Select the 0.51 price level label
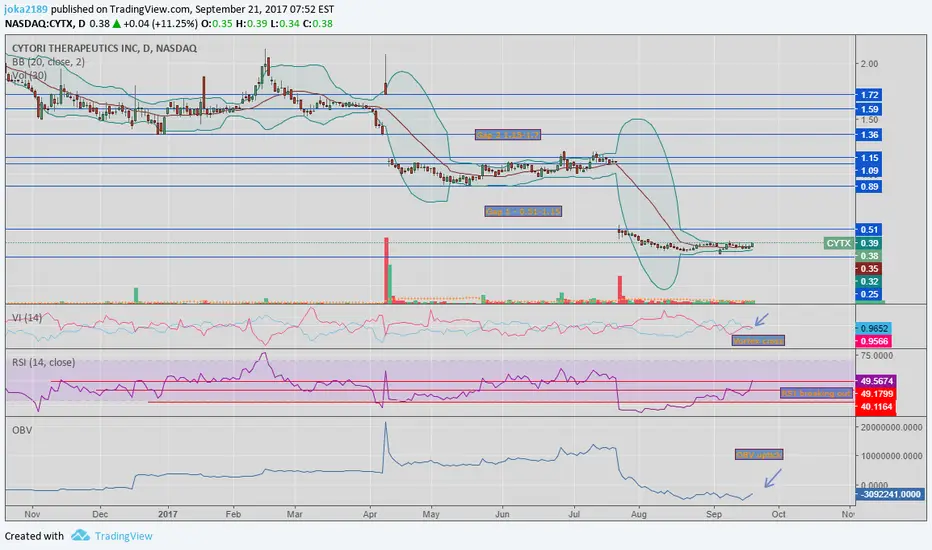The height and width of the screenshot is (550, 932). (x=869, y=230)
